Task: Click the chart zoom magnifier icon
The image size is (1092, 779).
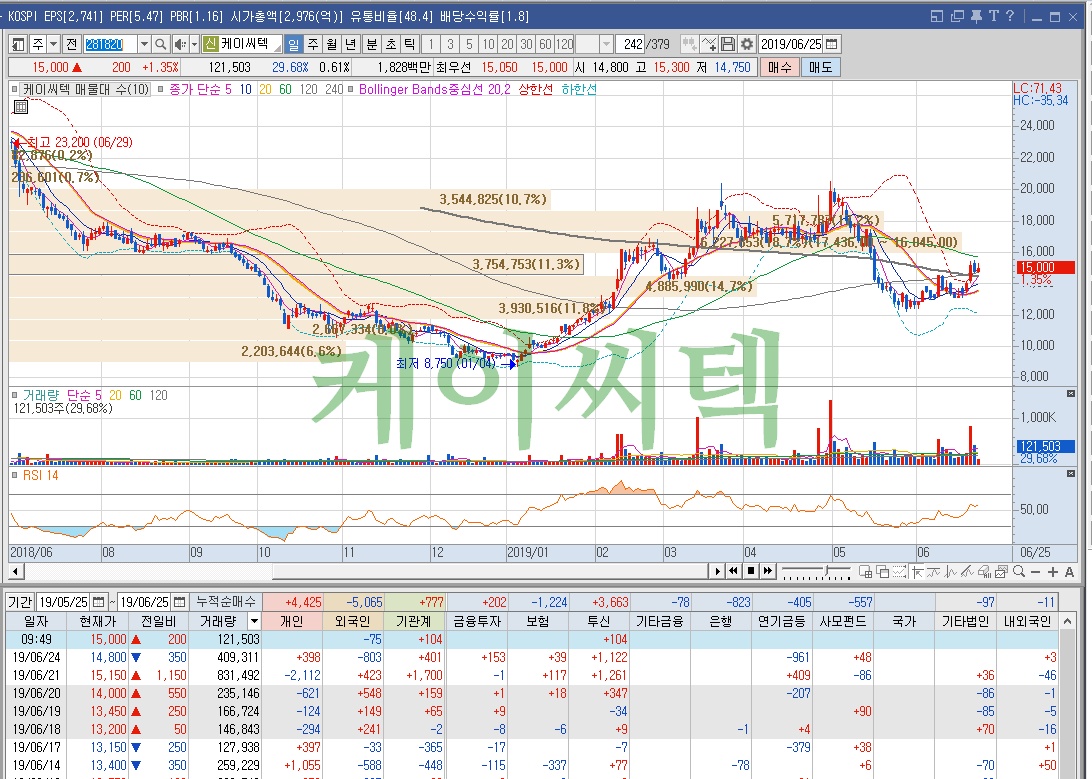Action: 1019,572
